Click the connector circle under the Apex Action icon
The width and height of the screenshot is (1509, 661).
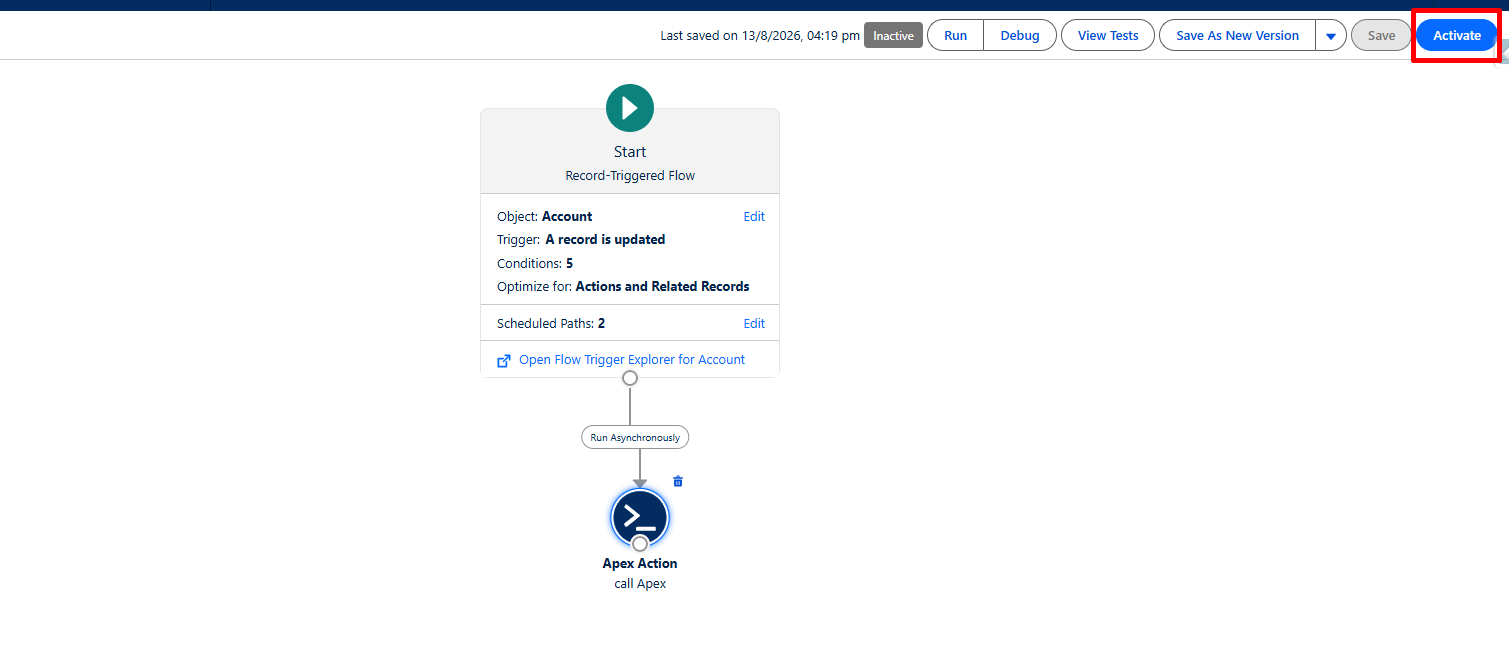[640, 544]
